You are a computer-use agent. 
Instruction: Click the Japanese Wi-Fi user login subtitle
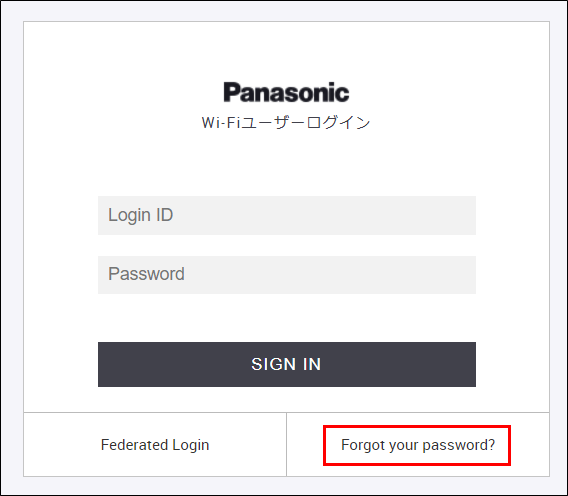tap(286, 122)
